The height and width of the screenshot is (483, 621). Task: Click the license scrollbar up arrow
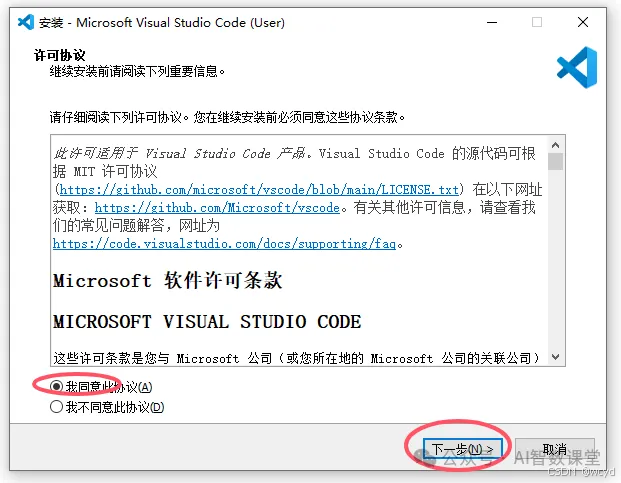[x=556, y=145]
